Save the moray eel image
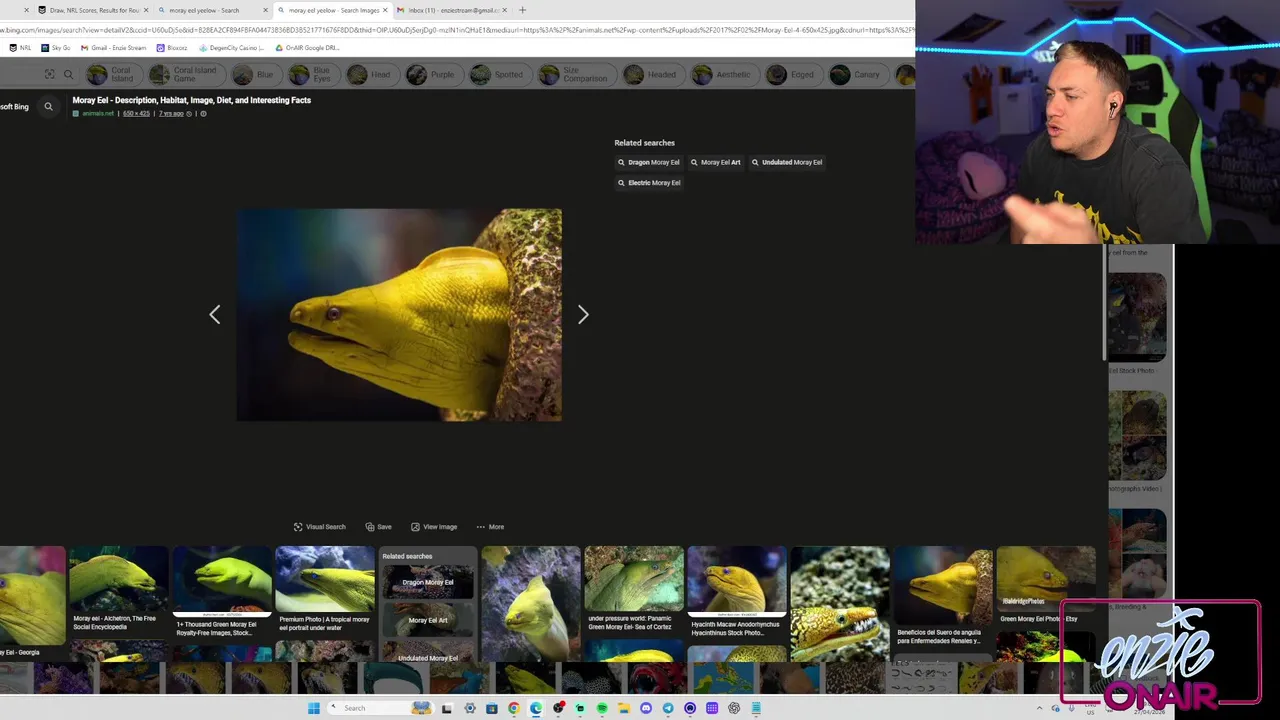This screenshot has height=720, width=1280. click(x=379, y=527)
